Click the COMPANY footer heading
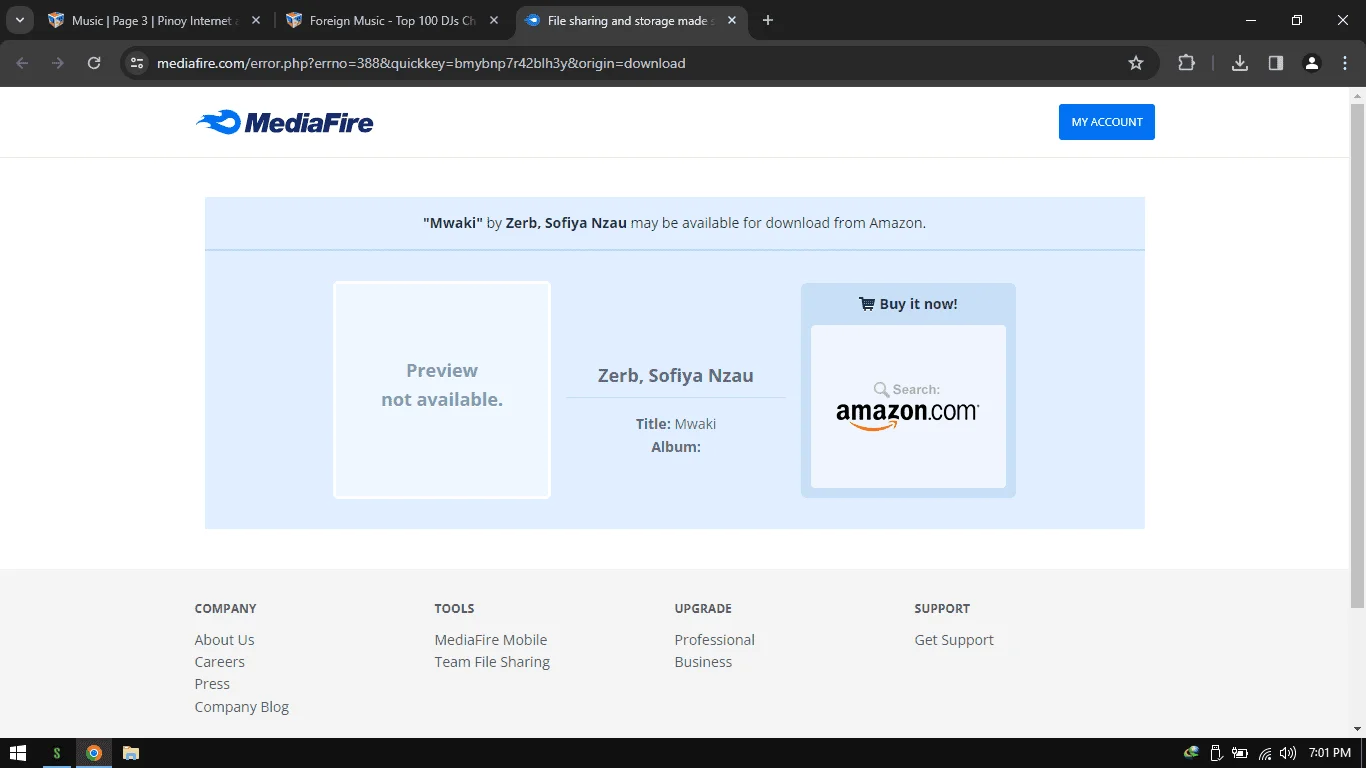 pos(226,608)
